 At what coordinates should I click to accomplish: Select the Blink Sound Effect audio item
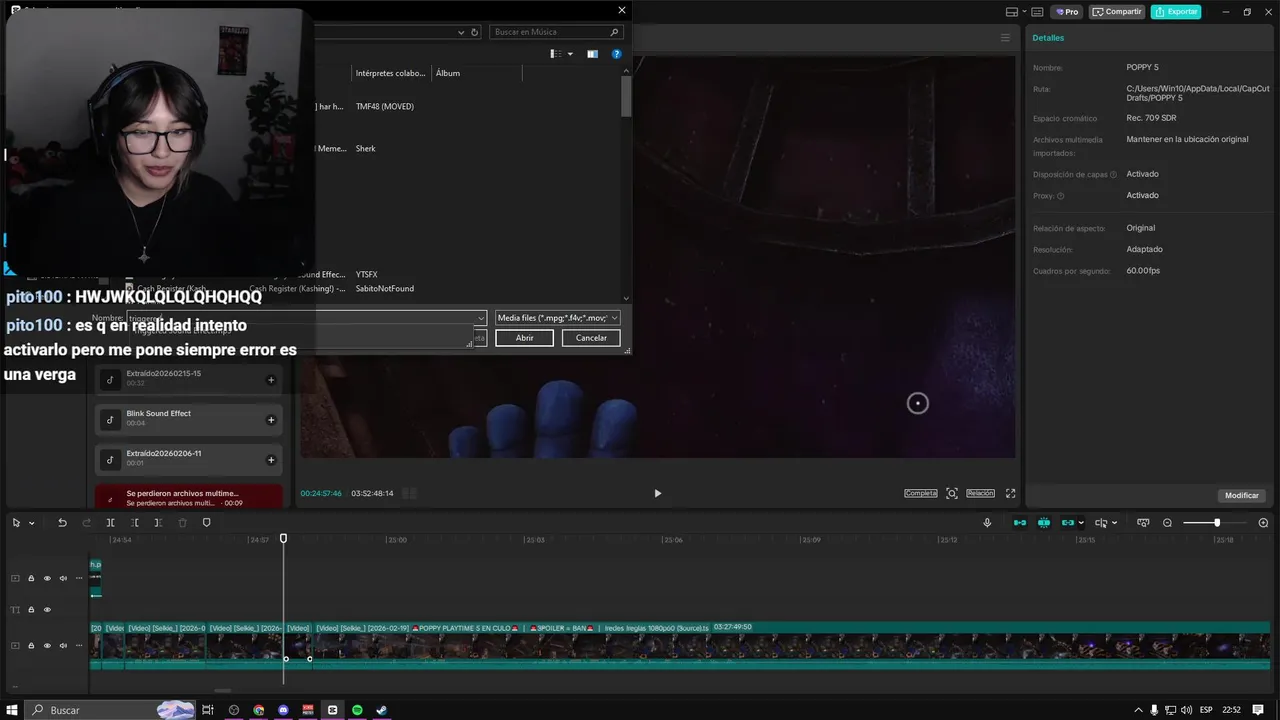pos(188,419)
